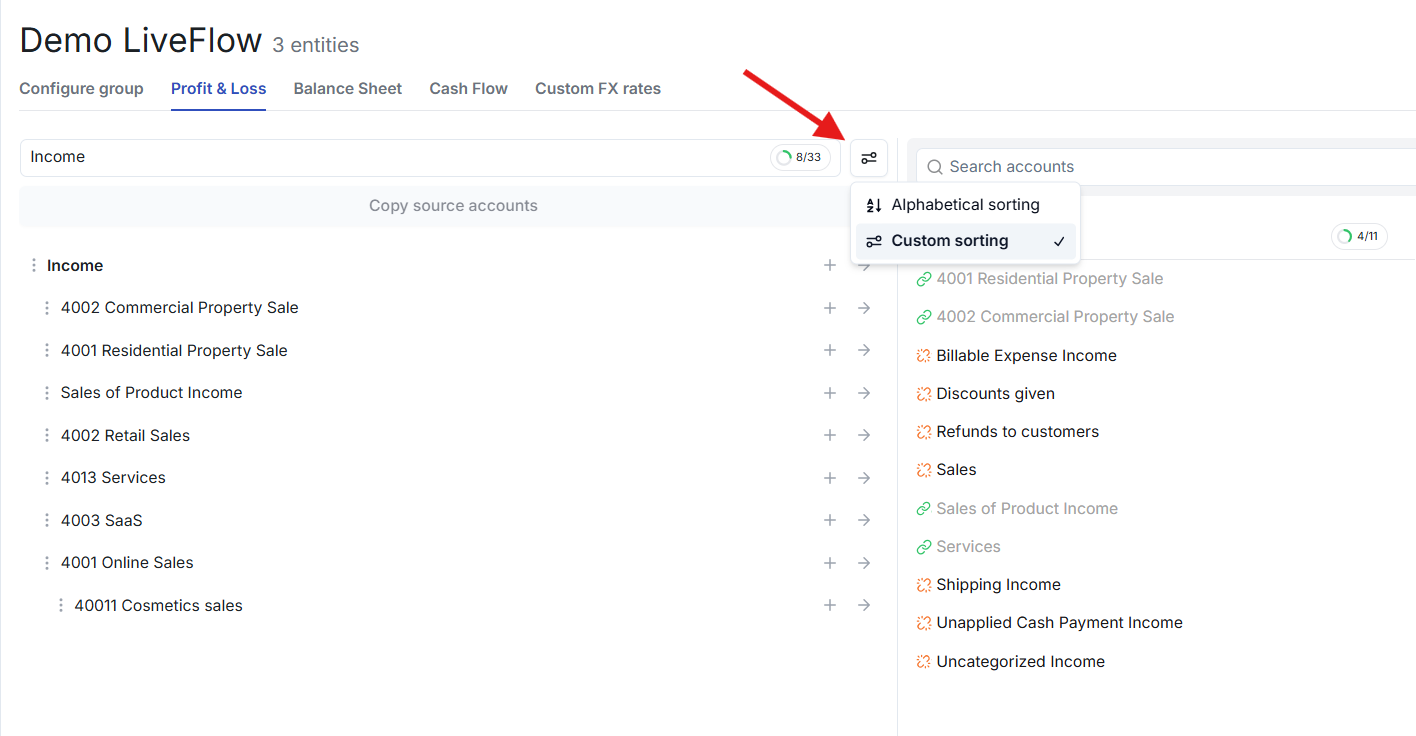Click the unlinked icon beside Billable Expense Income
Viewport: 1416px width, 736px height.
(924, 356)
